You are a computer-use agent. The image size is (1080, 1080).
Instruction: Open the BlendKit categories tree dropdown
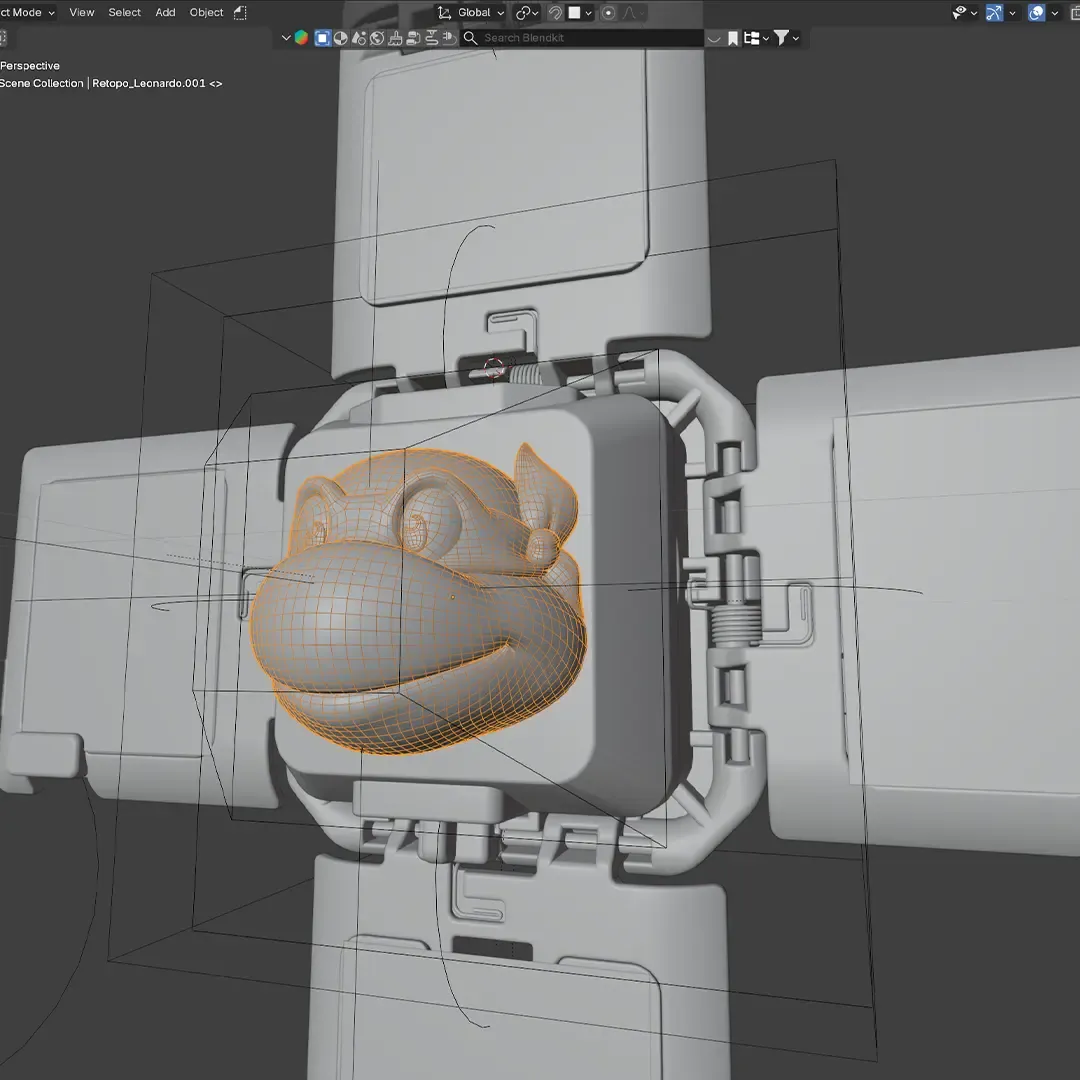756,39
